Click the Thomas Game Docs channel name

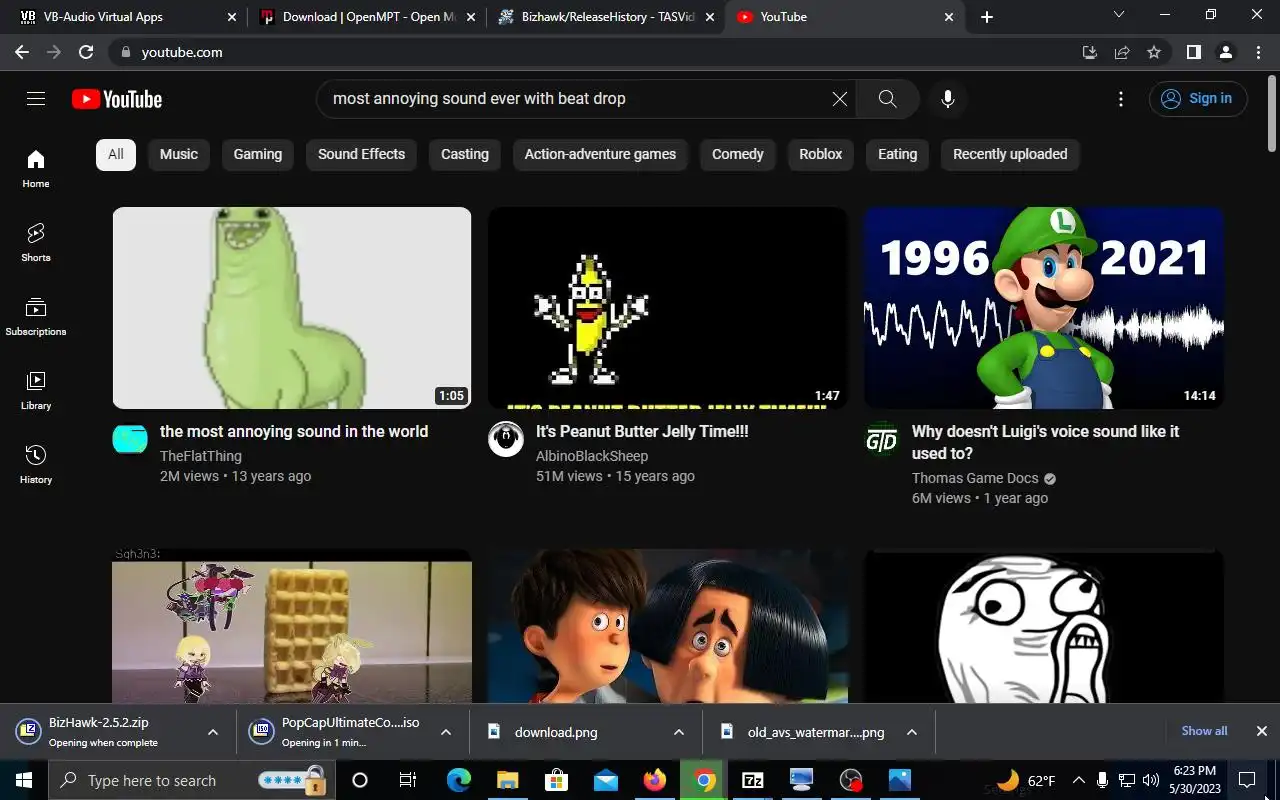(975, 478)
